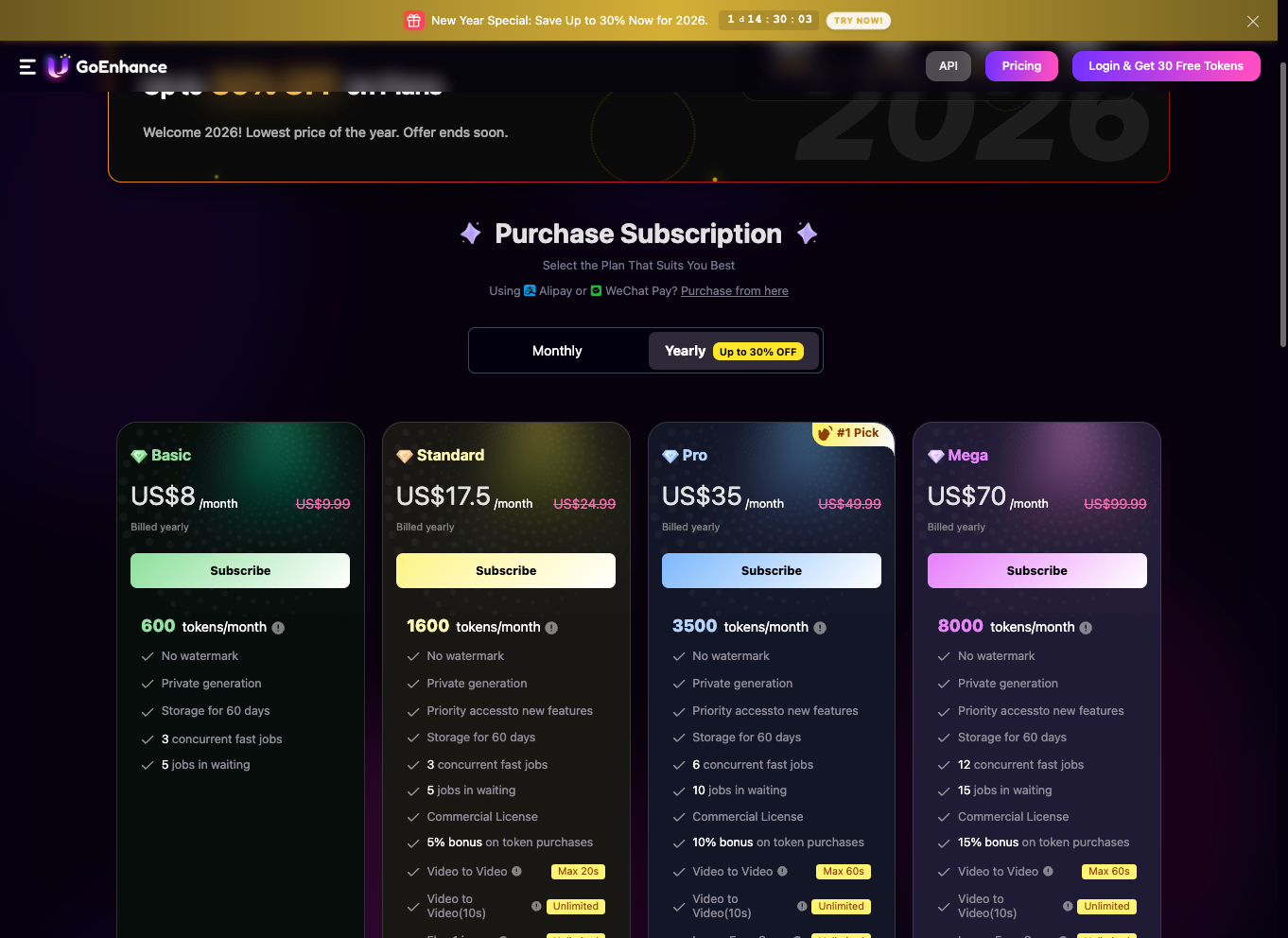The height and width of the screenshot is (938, 1288).
Task: Click the GoEnhance logo icon
Action: click(x=59, y=66)
